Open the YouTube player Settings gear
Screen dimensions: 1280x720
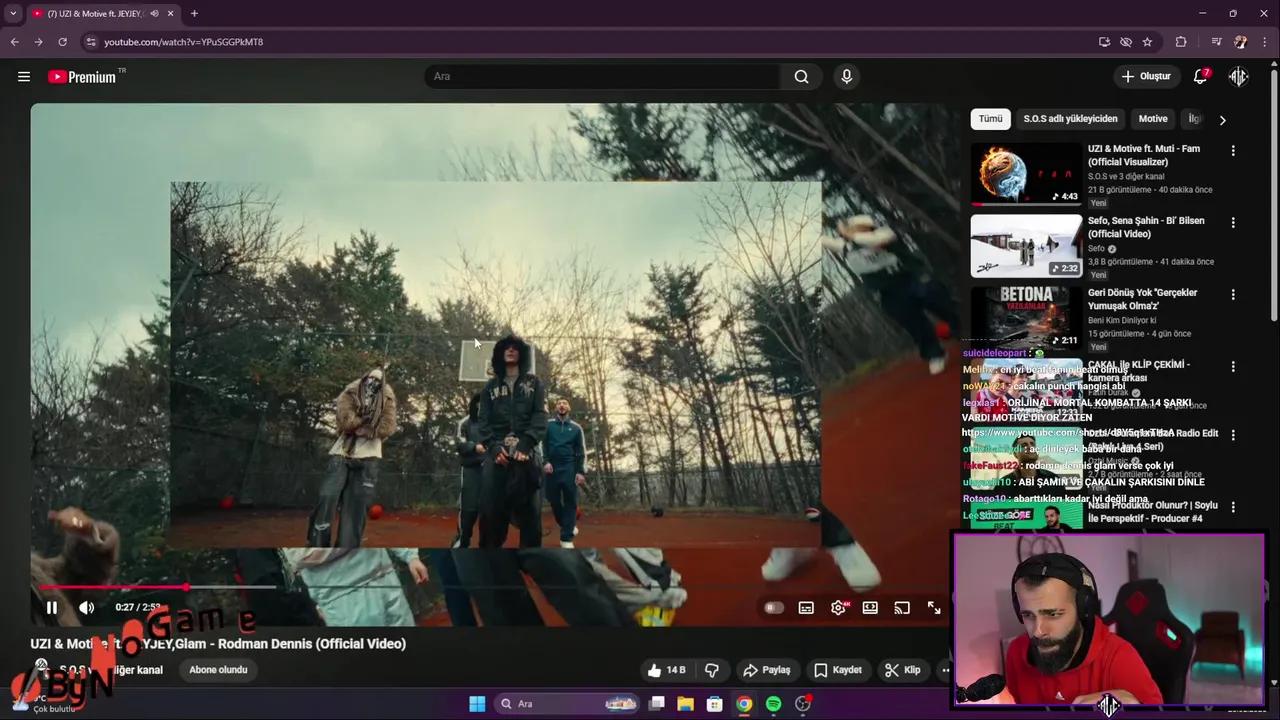[838, 607]
